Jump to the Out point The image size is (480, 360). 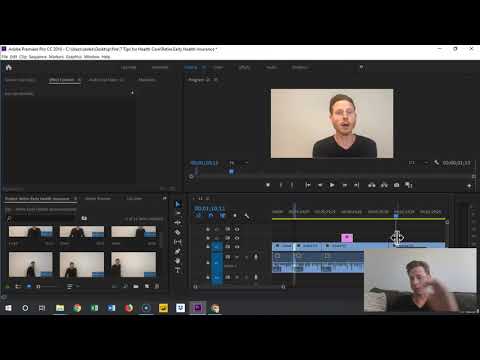pos(356,185)
